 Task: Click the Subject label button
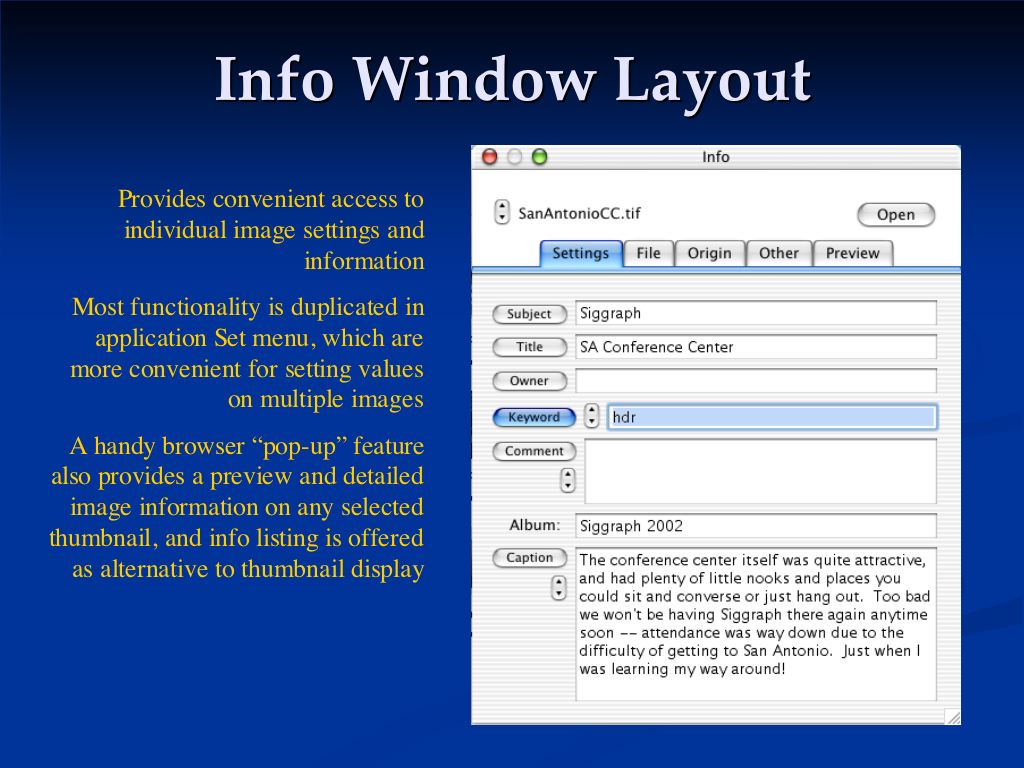click(529, 314)
